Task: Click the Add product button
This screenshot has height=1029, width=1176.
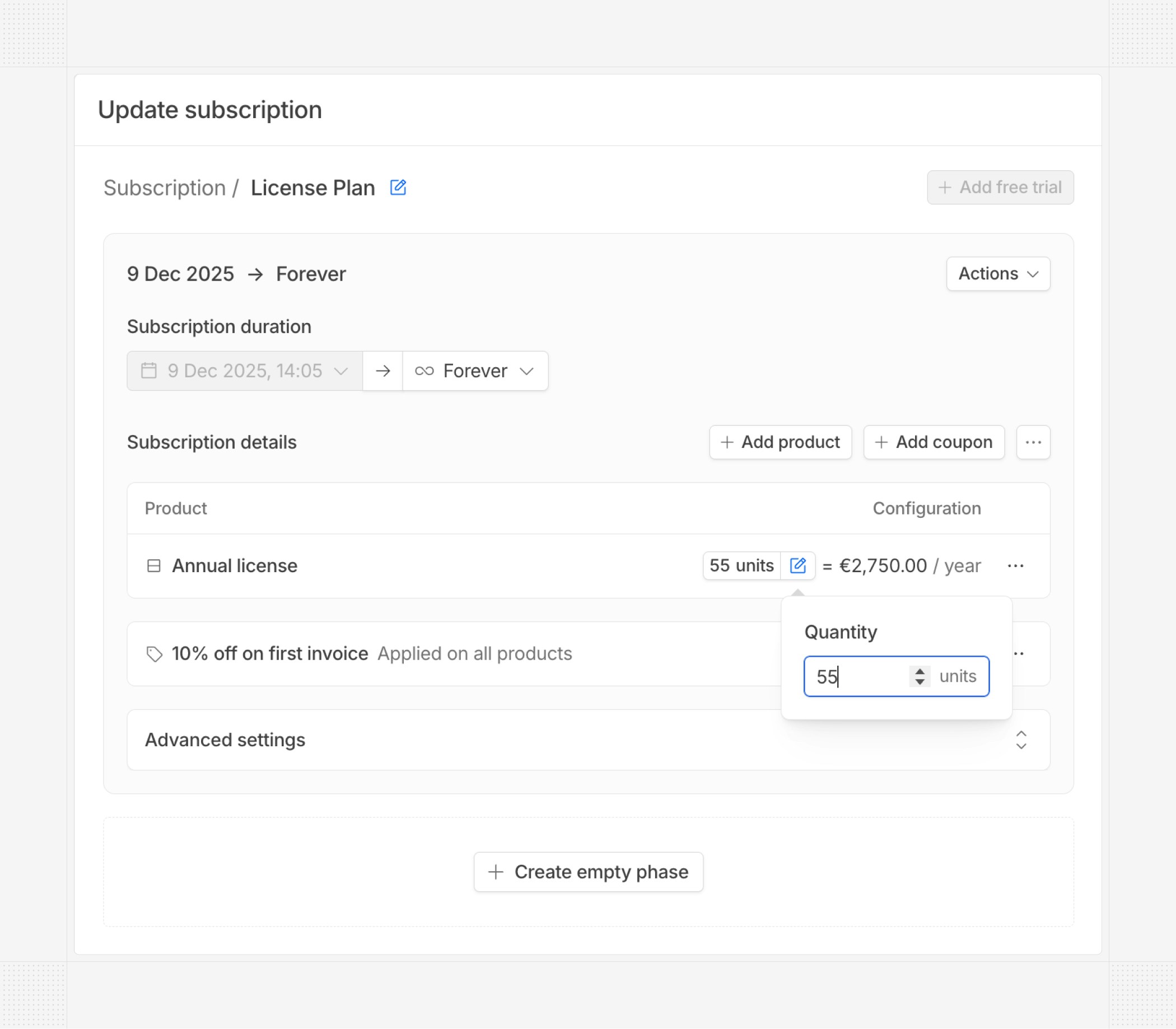Action: click(x=781, y=442)
